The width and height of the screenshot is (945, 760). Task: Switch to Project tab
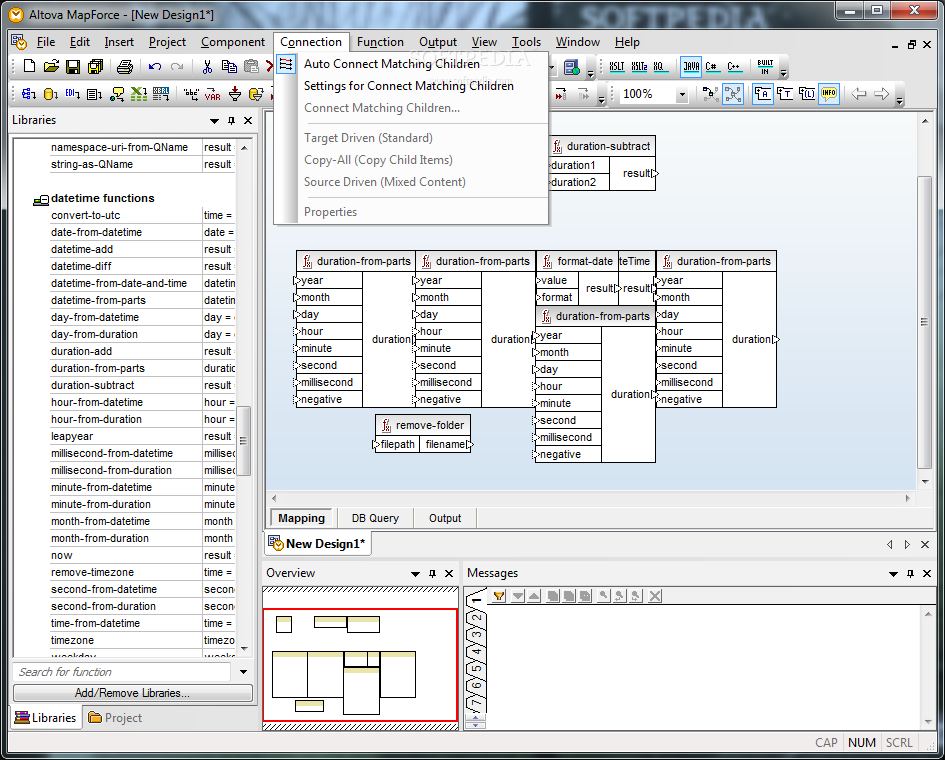click(x=115, y=718)
